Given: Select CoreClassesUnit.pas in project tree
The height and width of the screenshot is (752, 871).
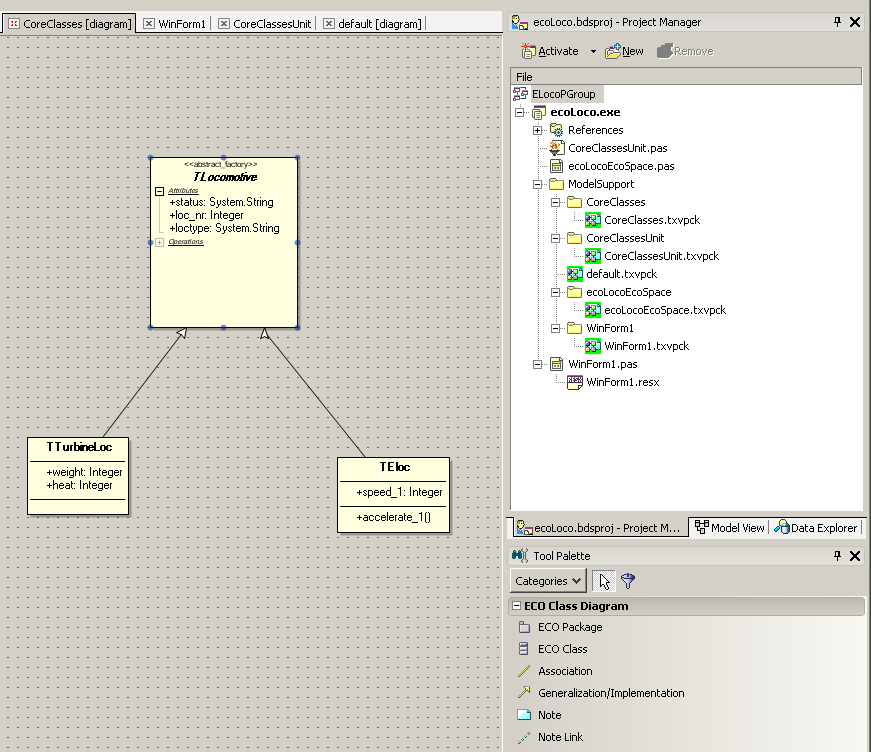Looking at the screenshot, I should 616,148.
